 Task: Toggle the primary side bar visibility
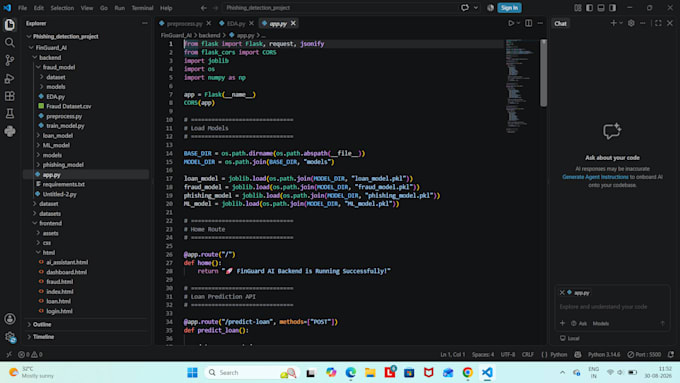click(589, 8)
